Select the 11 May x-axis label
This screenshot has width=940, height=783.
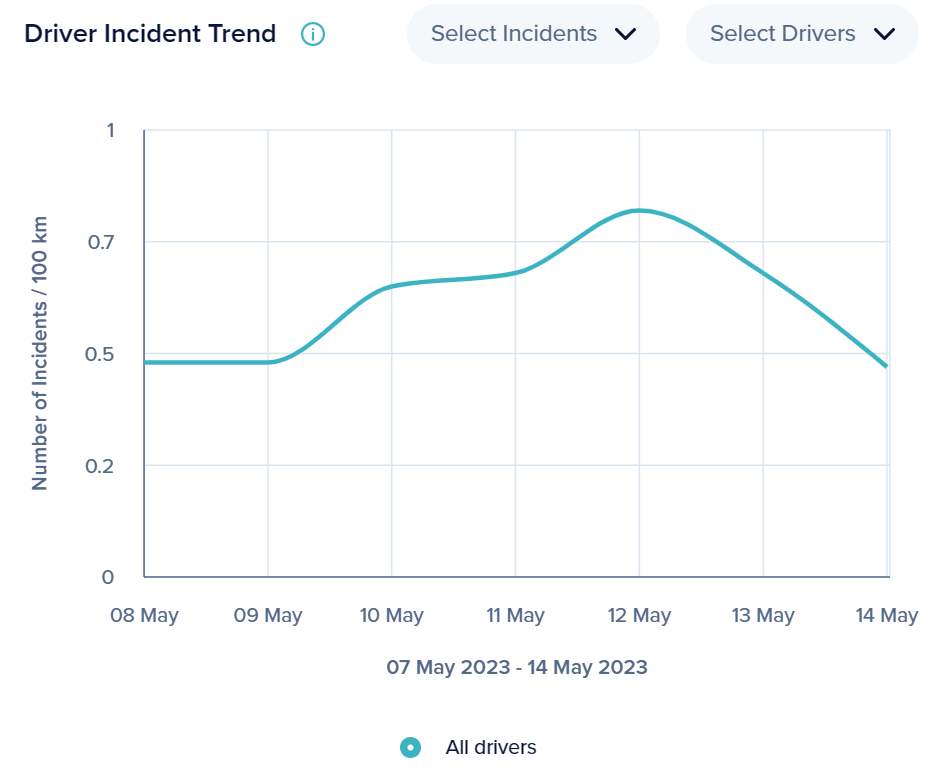coord(515,616)
